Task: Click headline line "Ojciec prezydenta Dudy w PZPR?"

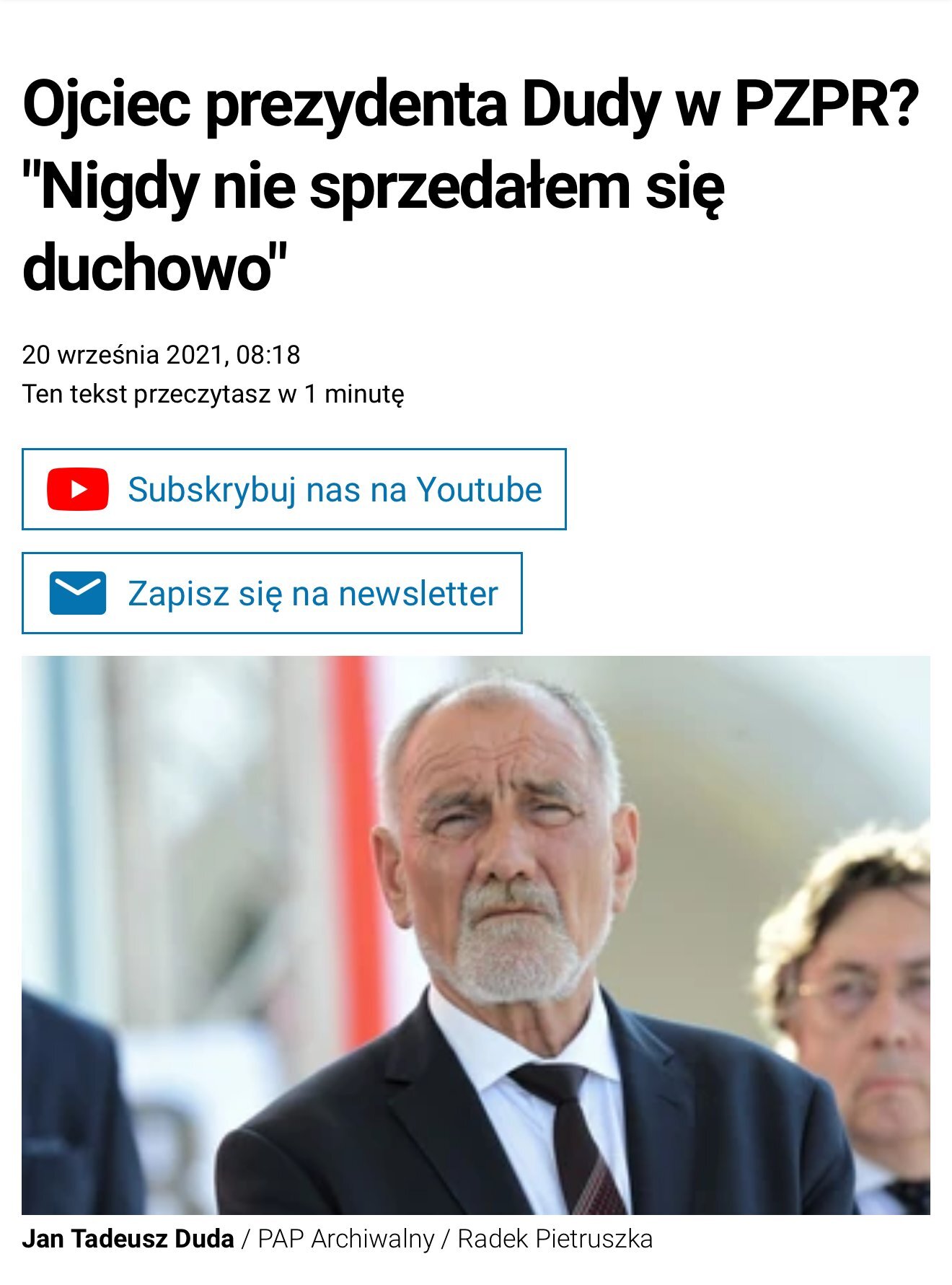Action: pyautogui.click(x=472, y=106)
